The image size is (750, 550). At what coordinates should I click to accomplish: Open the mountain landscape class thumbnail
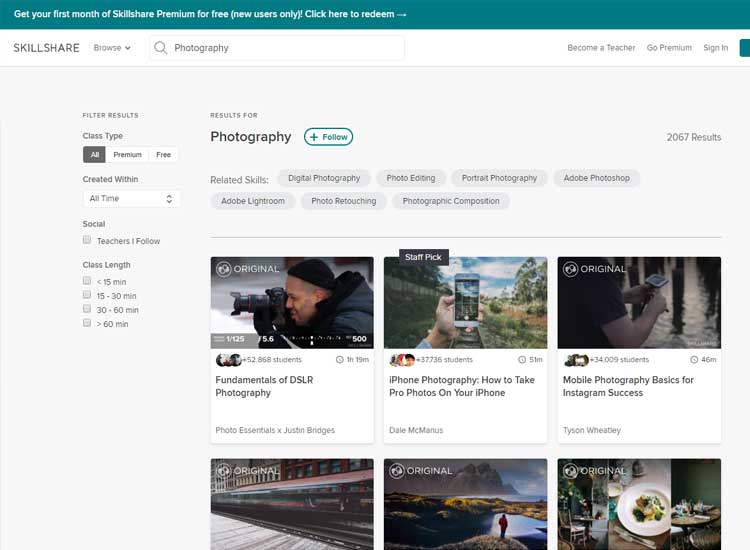point(465,504)
